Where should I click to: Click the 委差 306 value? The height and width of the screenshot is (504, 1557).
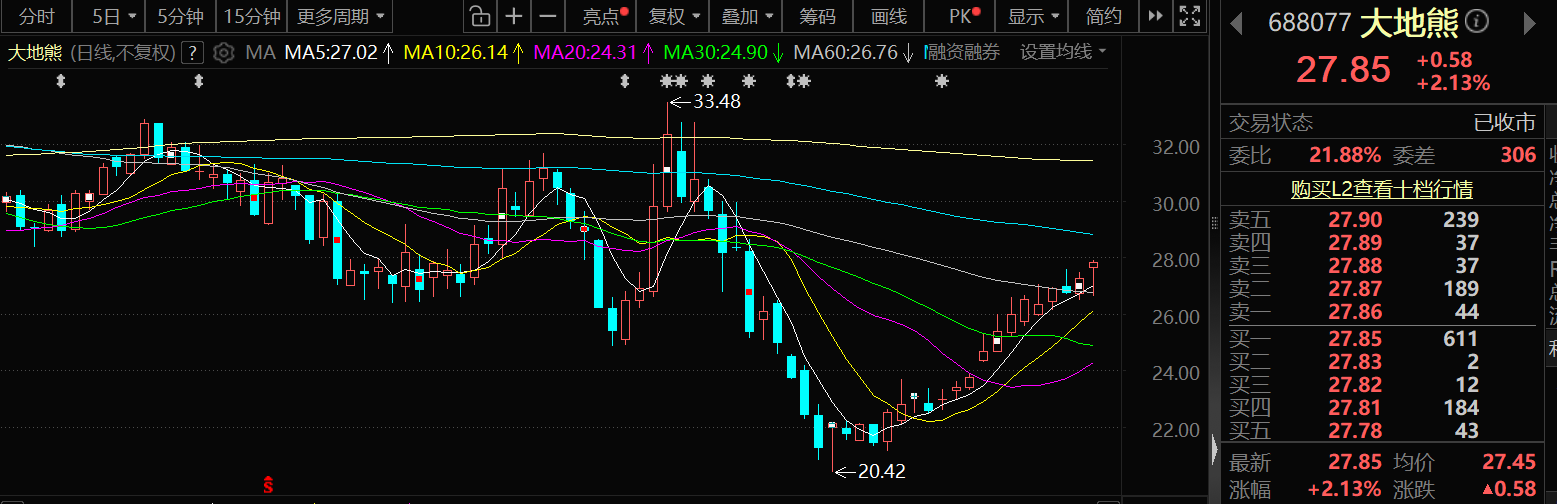coord(1517,155)
